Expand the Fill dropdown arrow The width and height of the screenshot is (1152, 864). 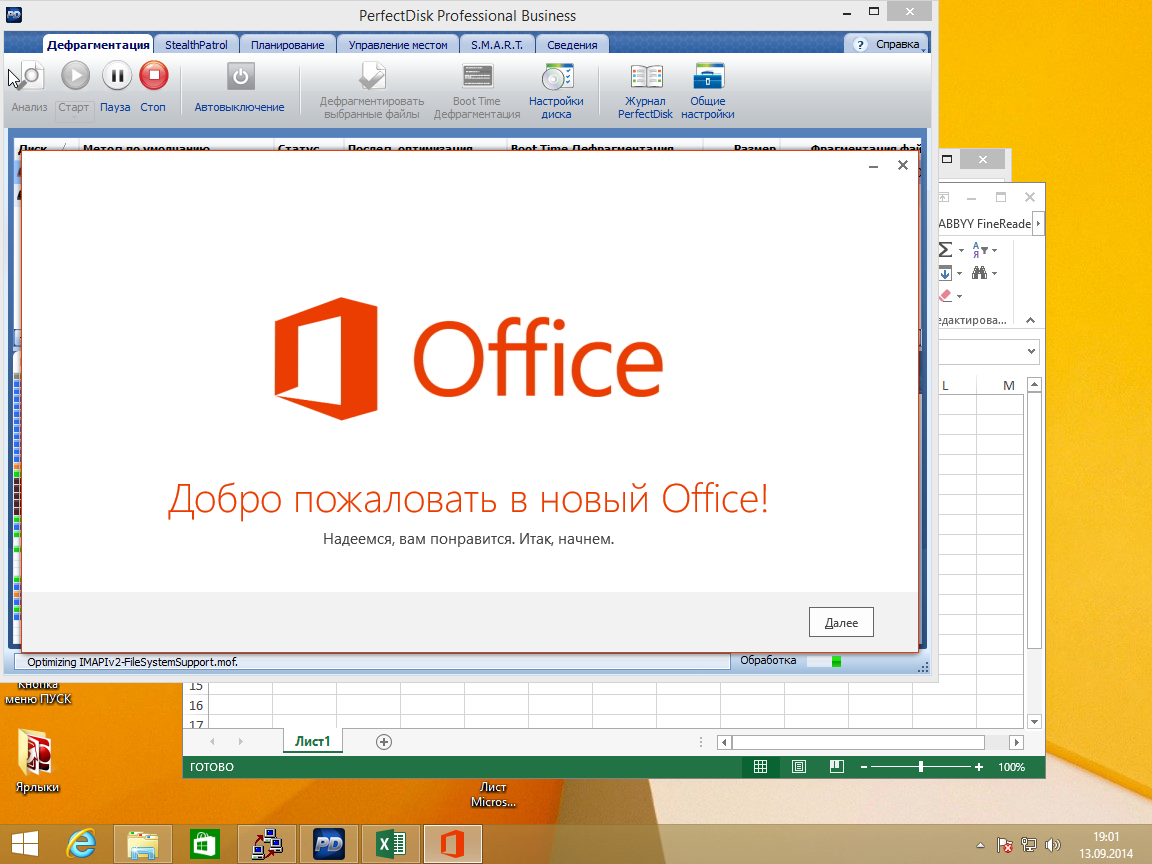959,274
